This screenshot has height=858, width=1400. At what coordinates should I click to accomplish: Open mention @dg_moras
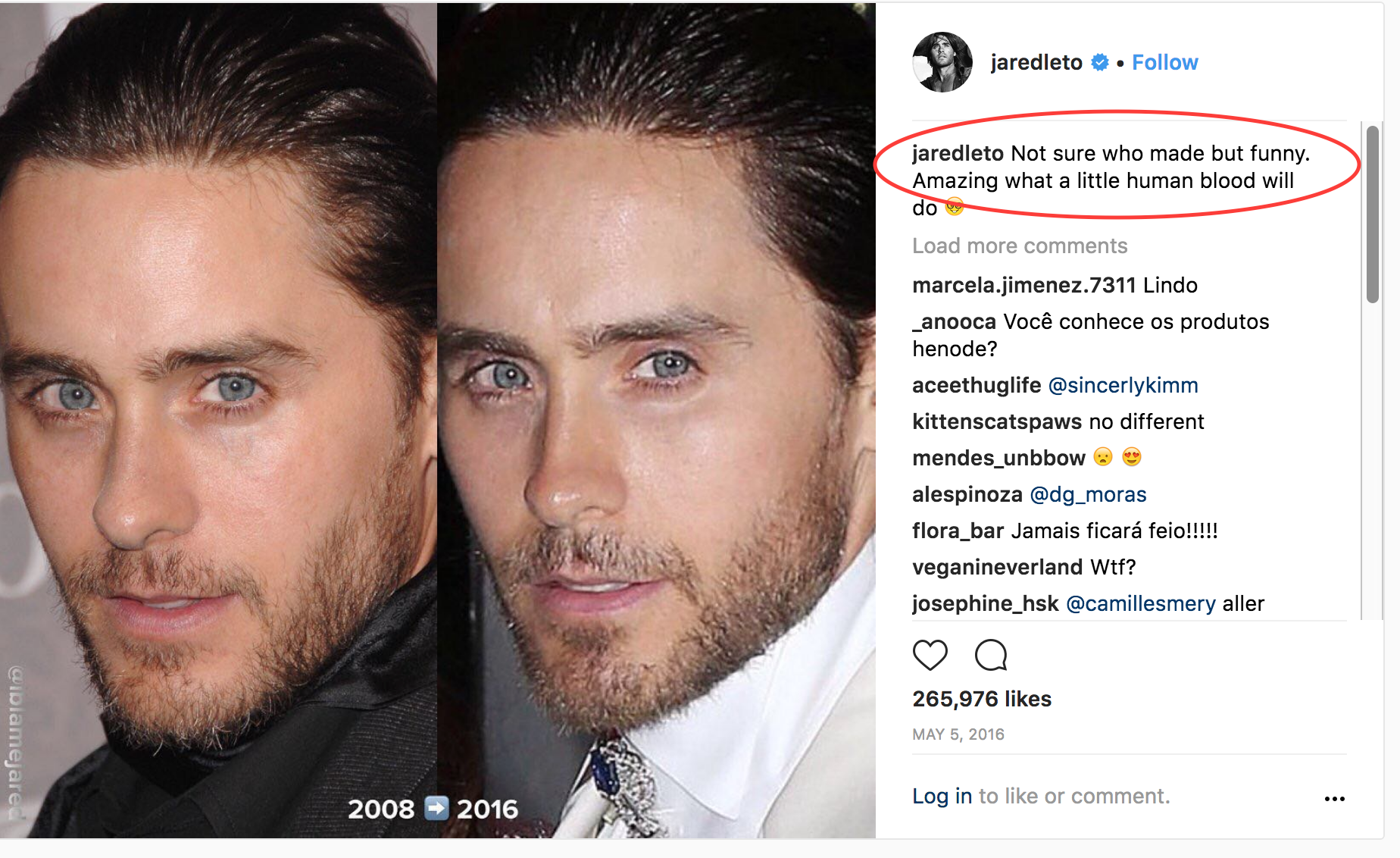pyautogui.click(x=1088, y=494)
